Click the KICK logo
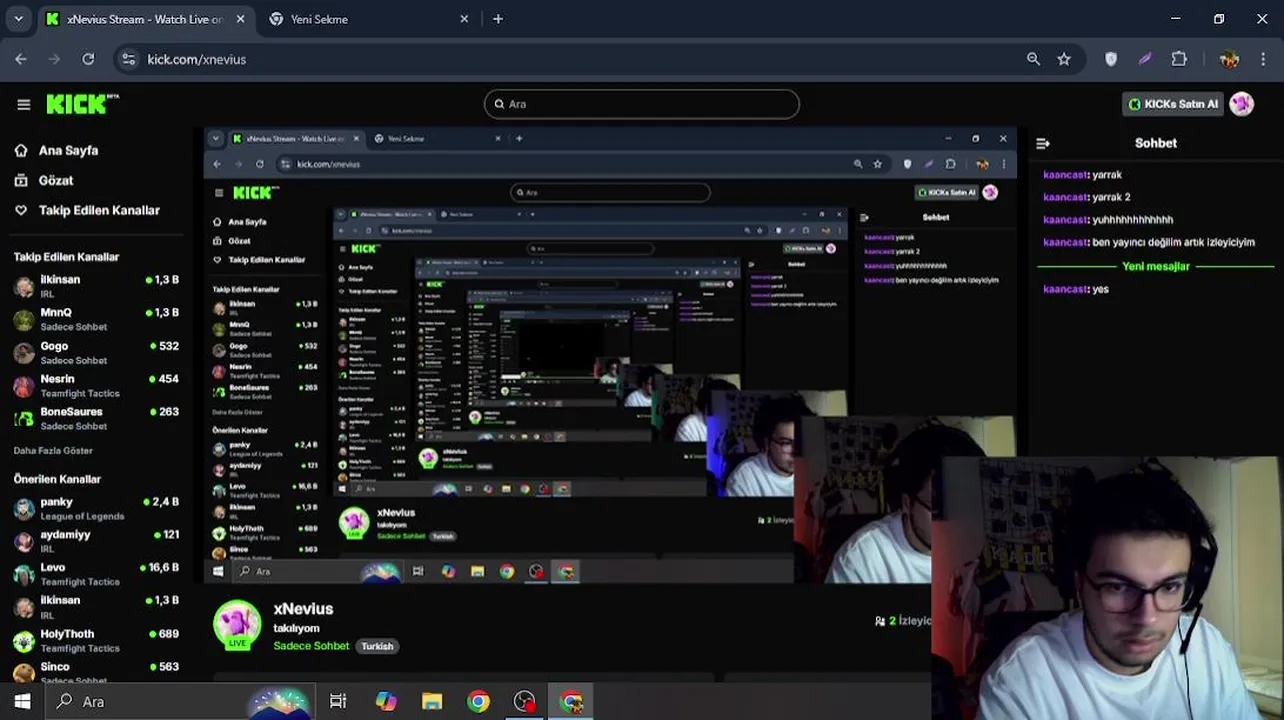 (82, 104)
